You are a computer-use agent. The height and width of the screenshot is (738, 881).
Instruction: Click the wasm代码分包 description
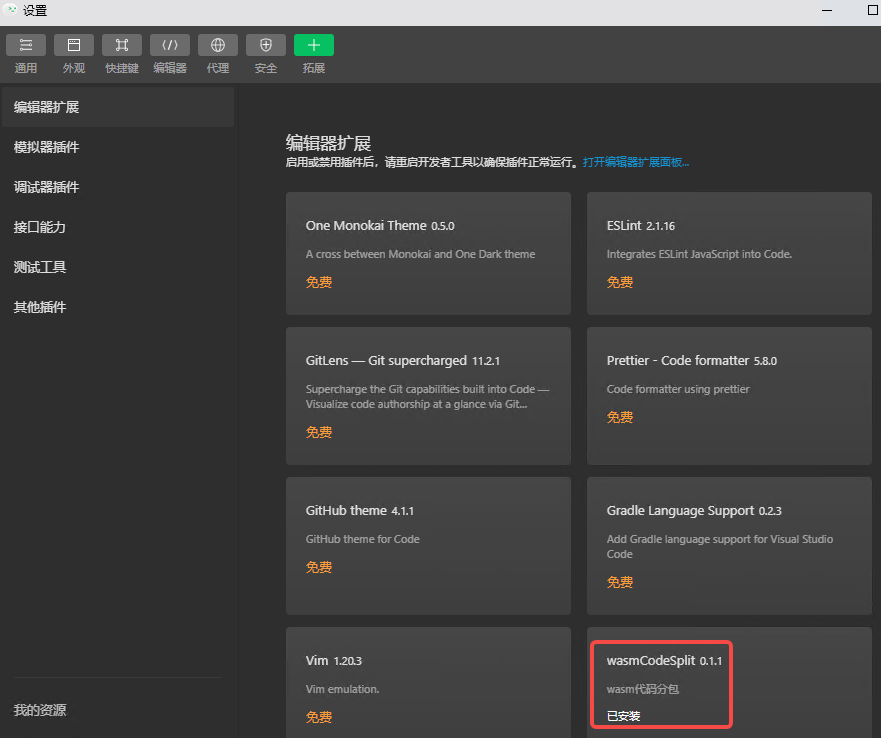coord(643,689)
